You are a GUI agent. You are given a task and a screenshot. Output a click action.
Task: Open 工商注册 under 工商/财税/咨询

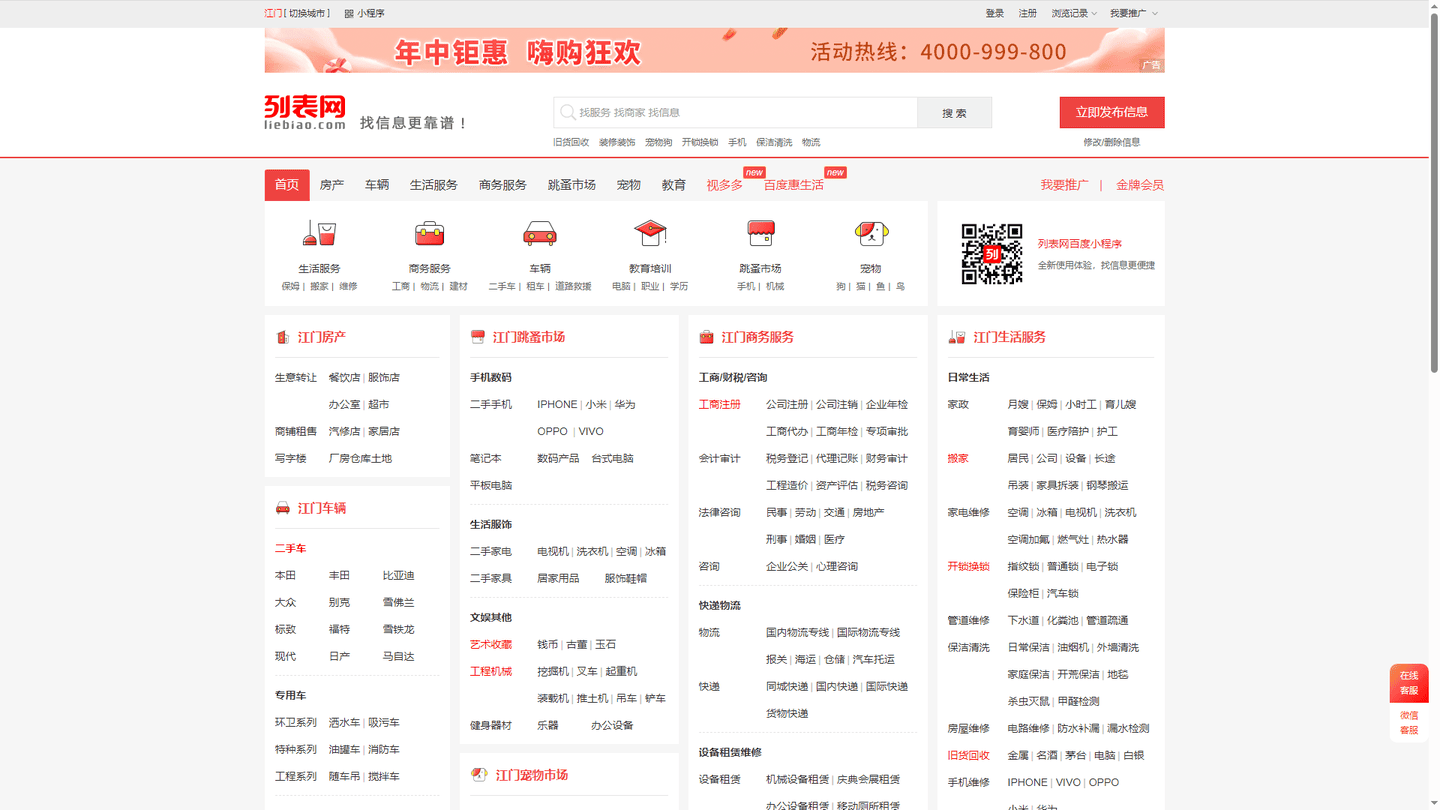tap(720, 405)
